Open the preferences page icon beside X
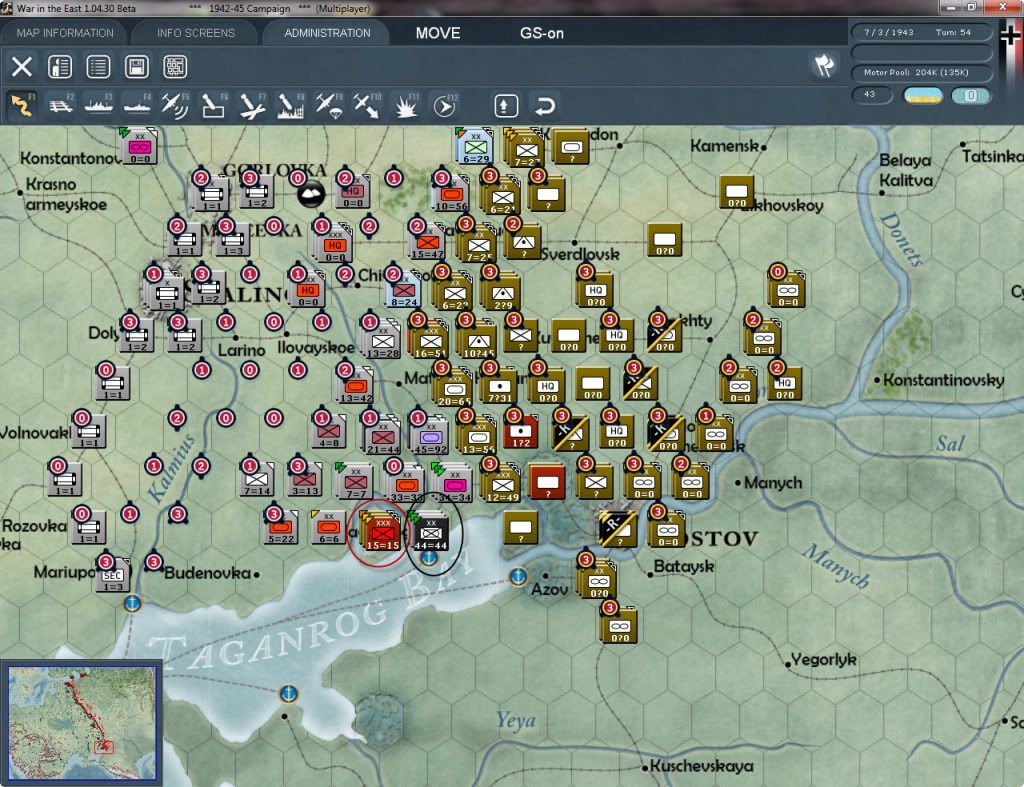Viewport: 1024px width, 787px height. [60, 67]
